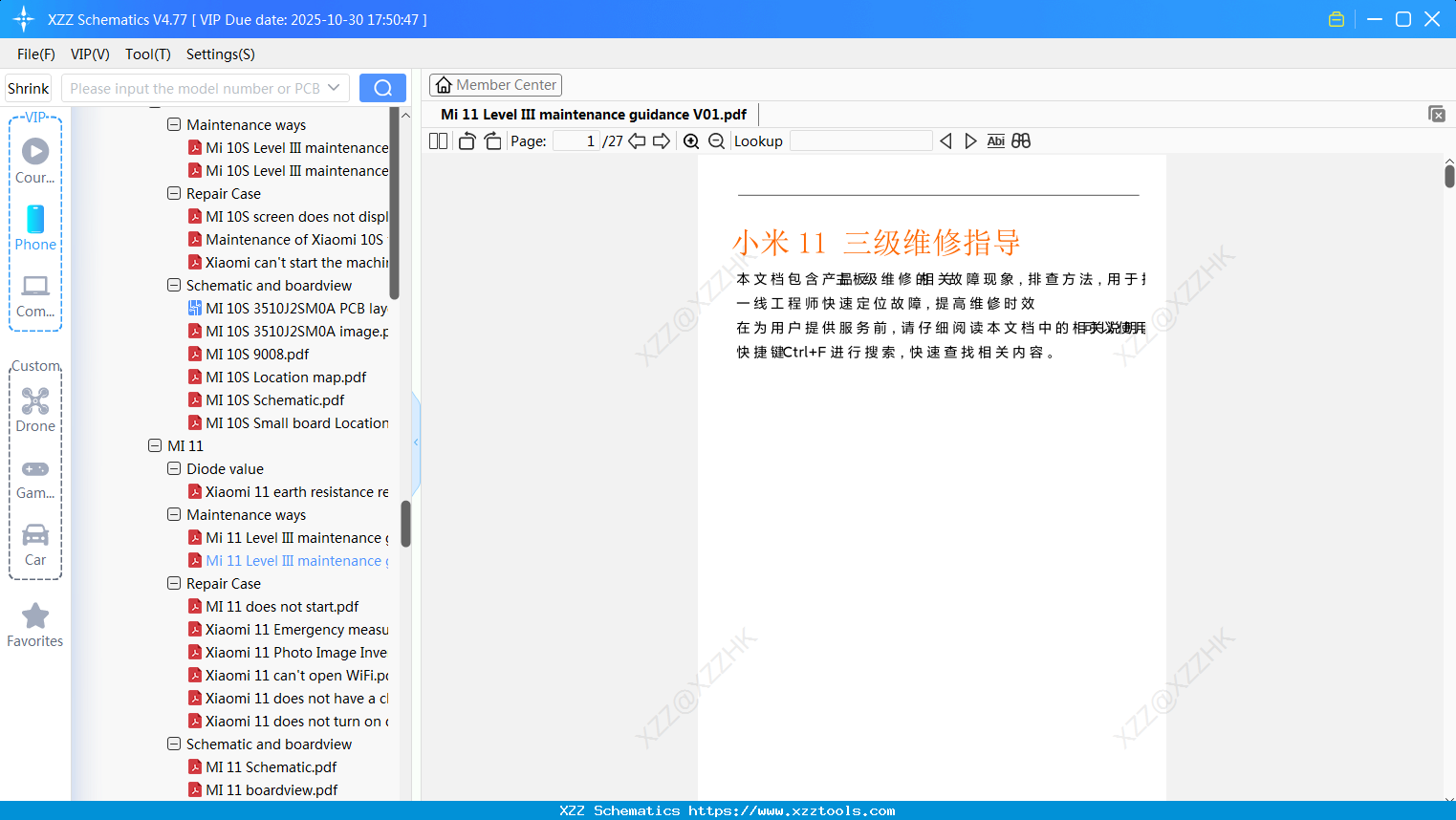Viewport: 1456px width, 820px height.
Task: Open the Tool menu
Action: click(x=147, y=54)
